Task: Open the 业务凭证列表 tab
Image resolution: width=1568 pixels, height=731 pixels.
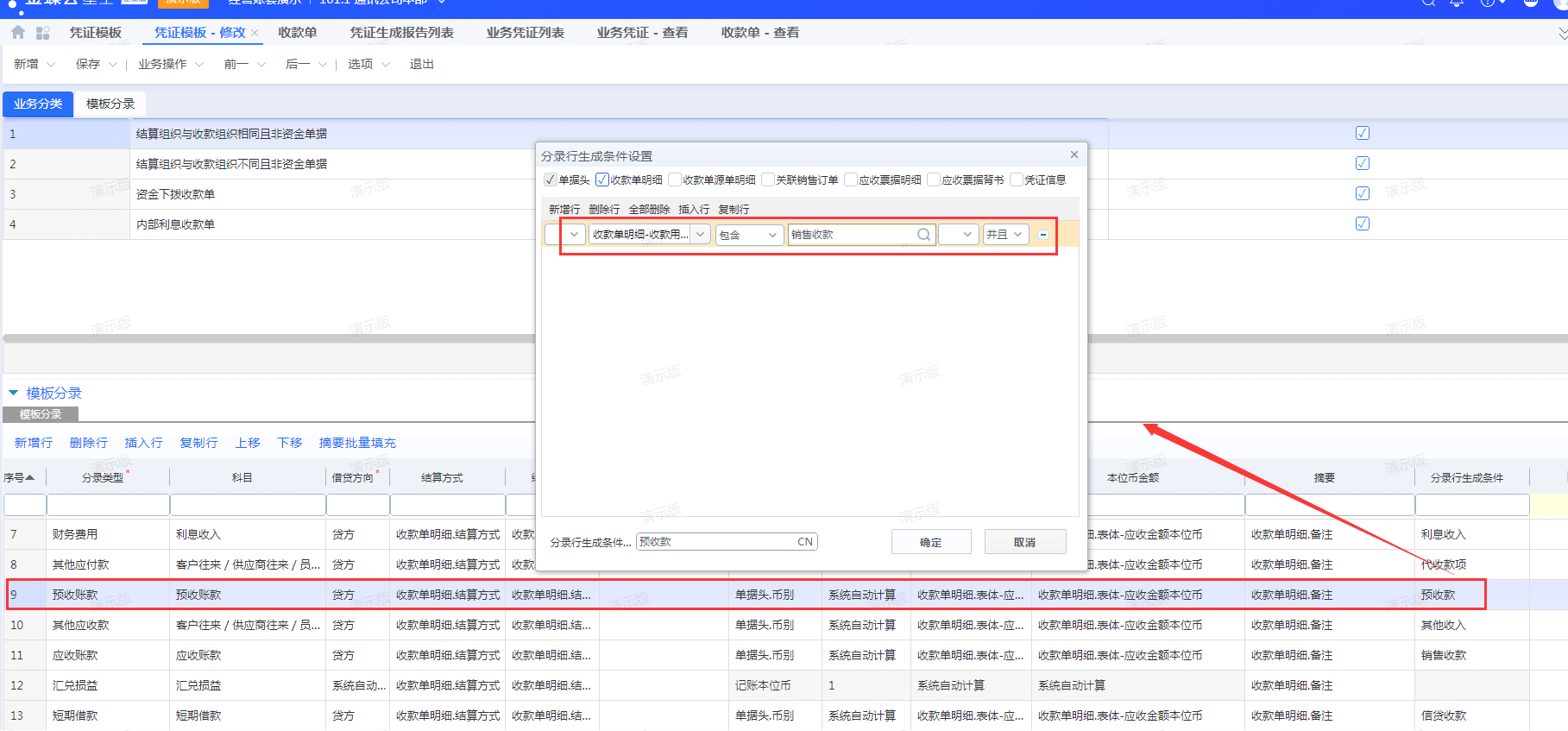Action: 526,33
